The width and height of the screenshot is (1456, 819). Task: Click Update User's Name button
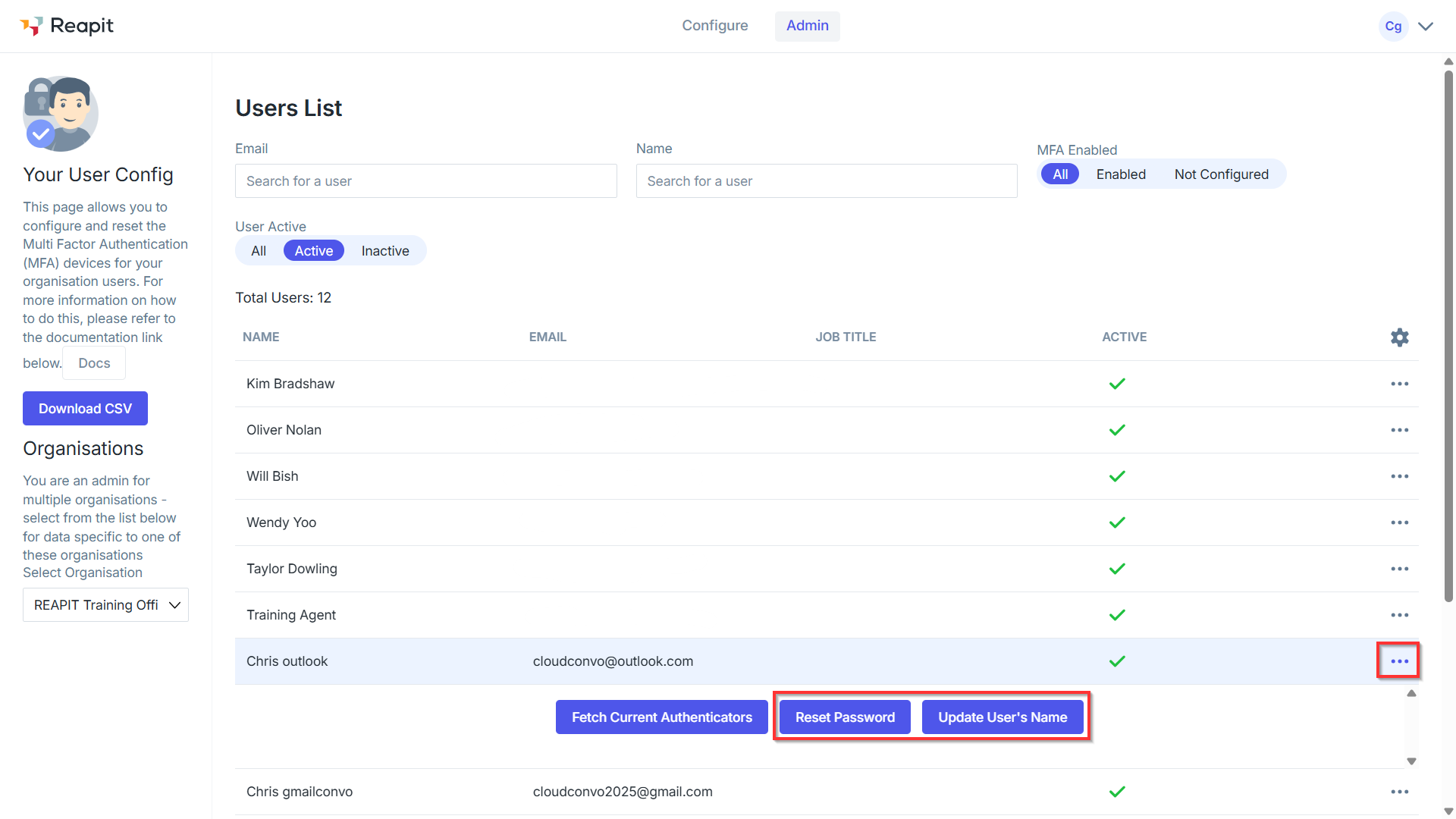tap(1003, 717)
